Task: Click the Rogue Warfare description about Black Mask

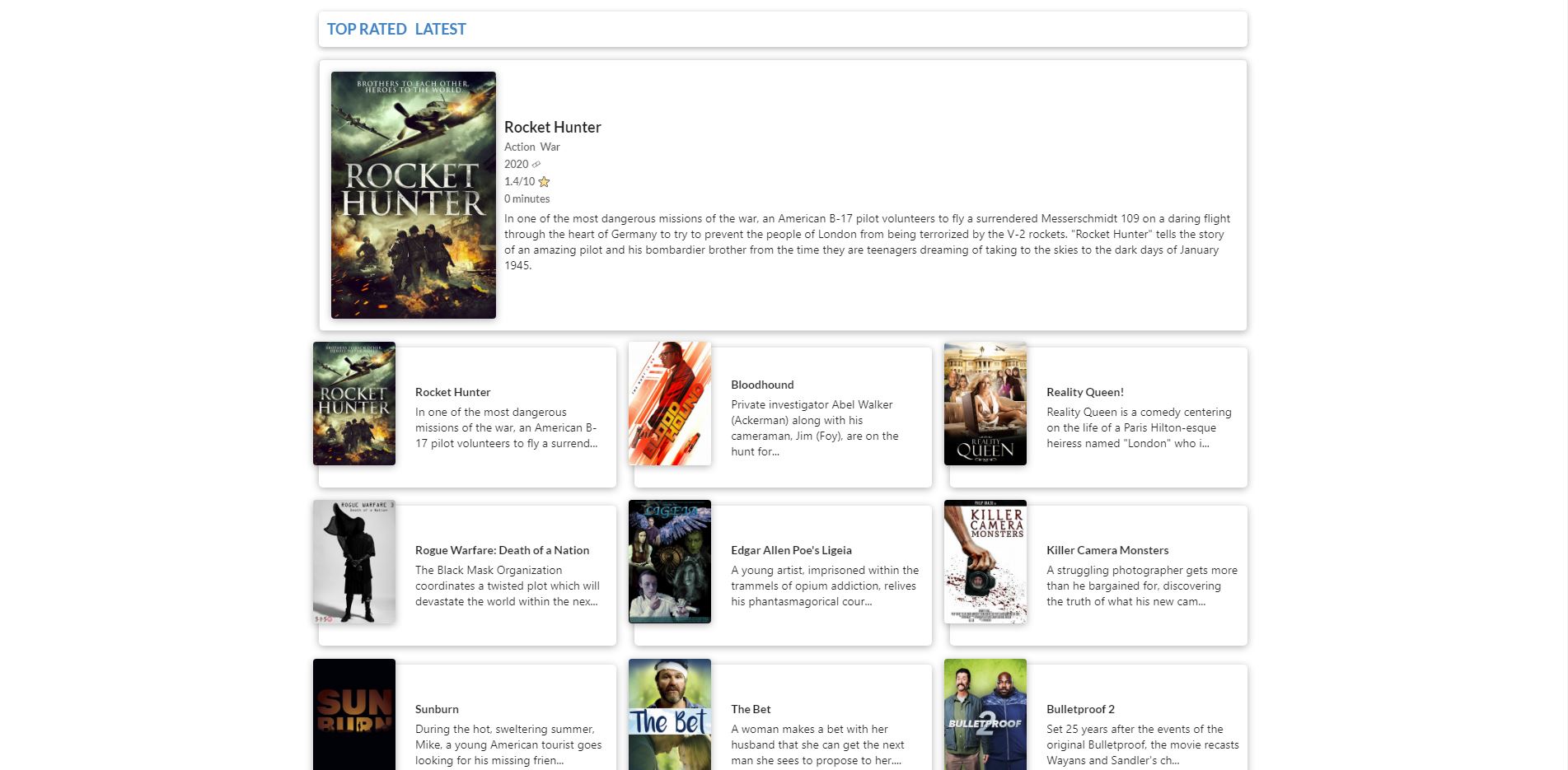Action: click(508, 586)
